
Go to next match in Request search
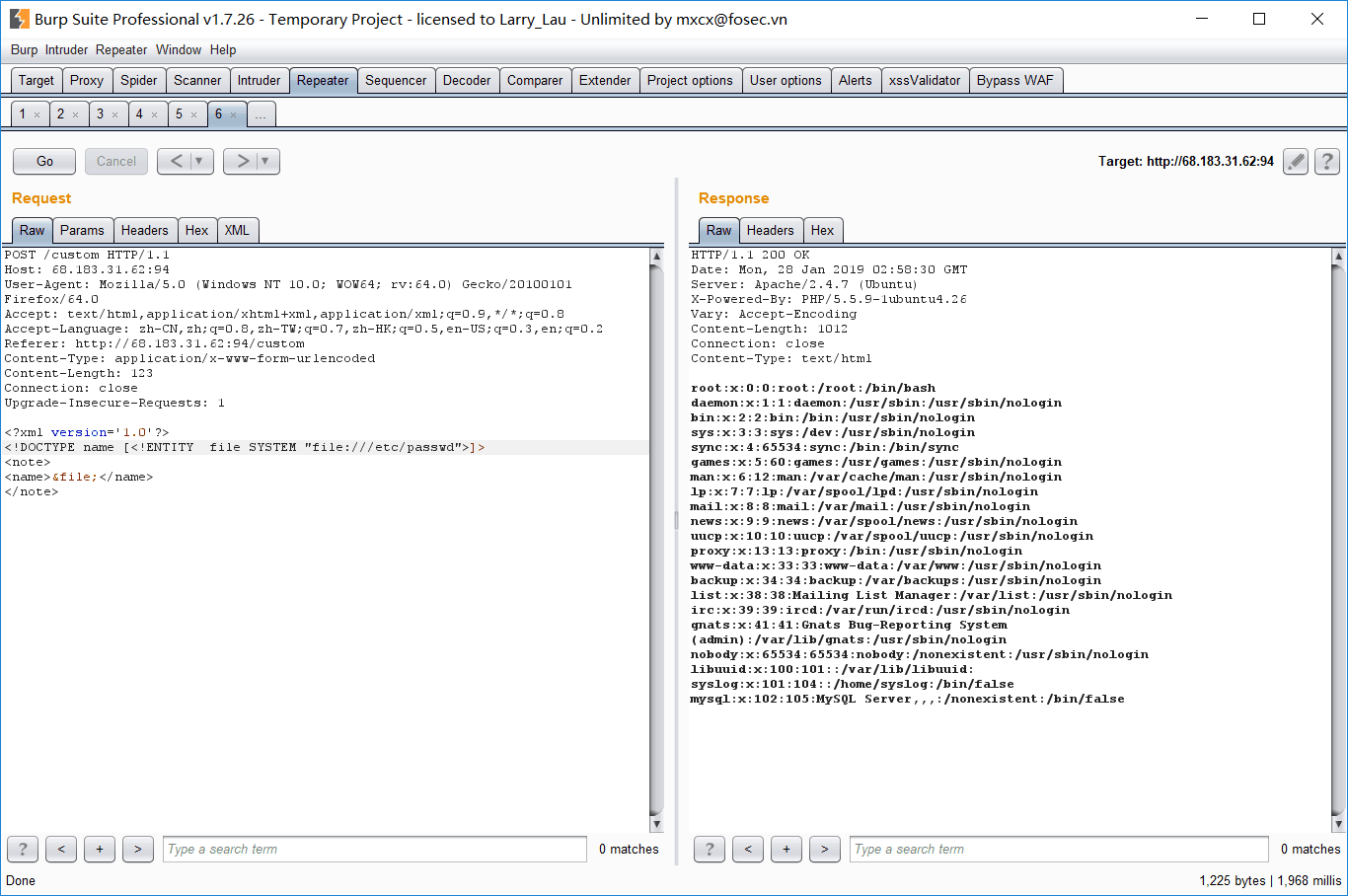[x=138, y=849]
